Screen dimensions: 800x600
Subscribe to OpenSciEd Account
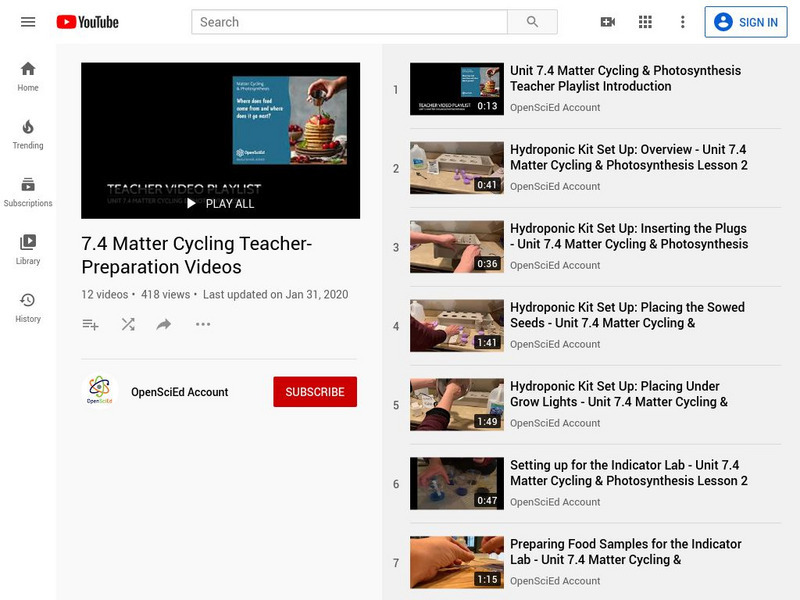pyautogui.click(x=315, y=392)
